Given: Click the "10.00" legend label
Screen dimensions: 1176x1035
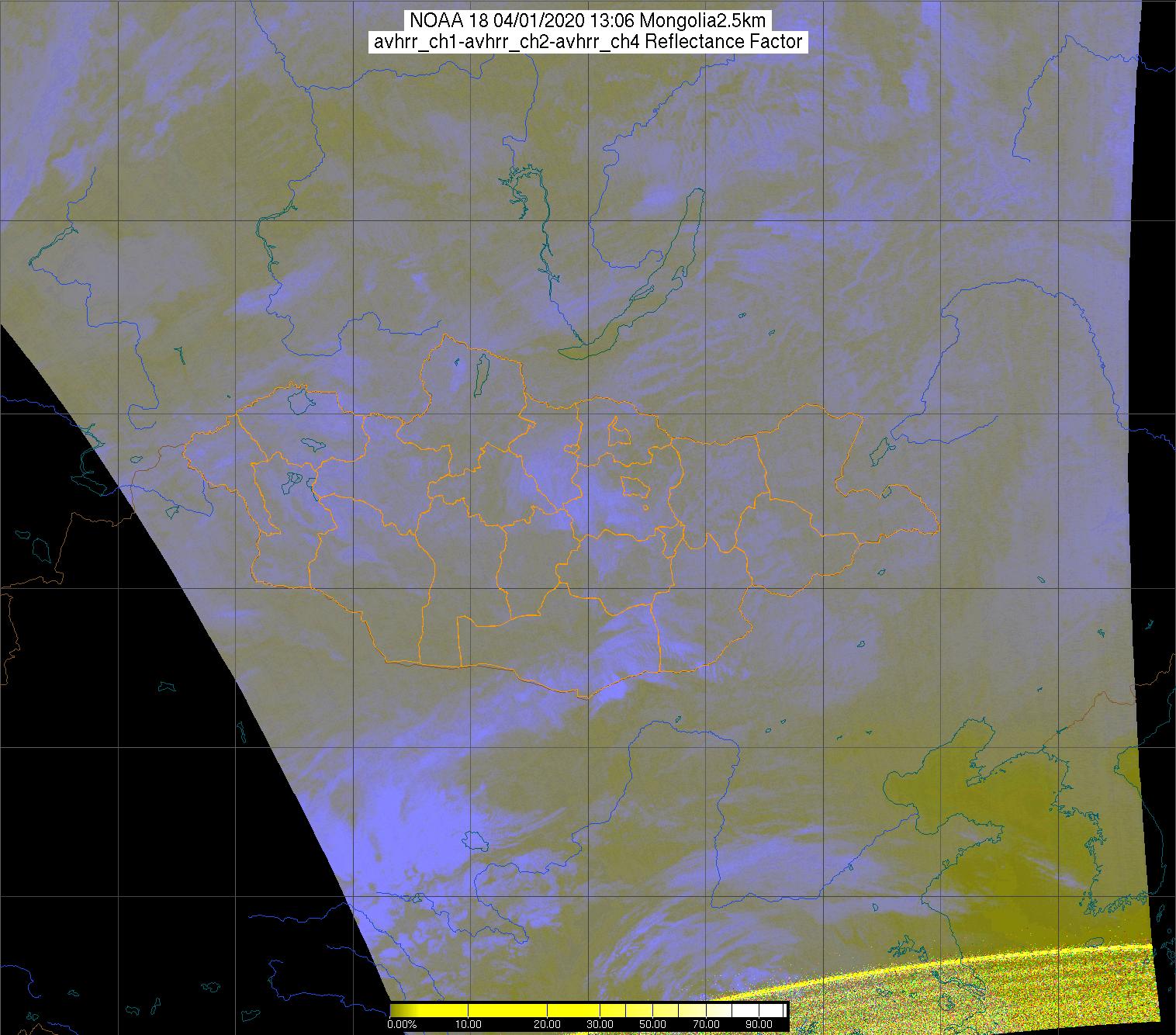Looking at the screenshot, I should 469,1024.
